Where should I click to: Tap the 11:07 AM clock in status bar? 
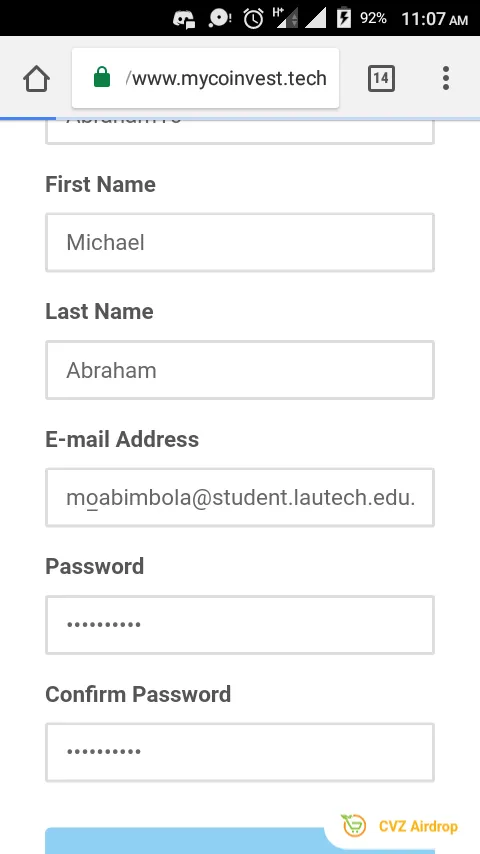tap(434, 19)
